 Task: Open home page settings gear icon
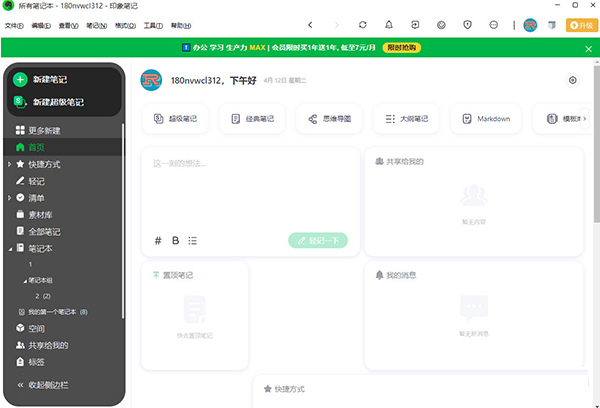pos(572,80)
